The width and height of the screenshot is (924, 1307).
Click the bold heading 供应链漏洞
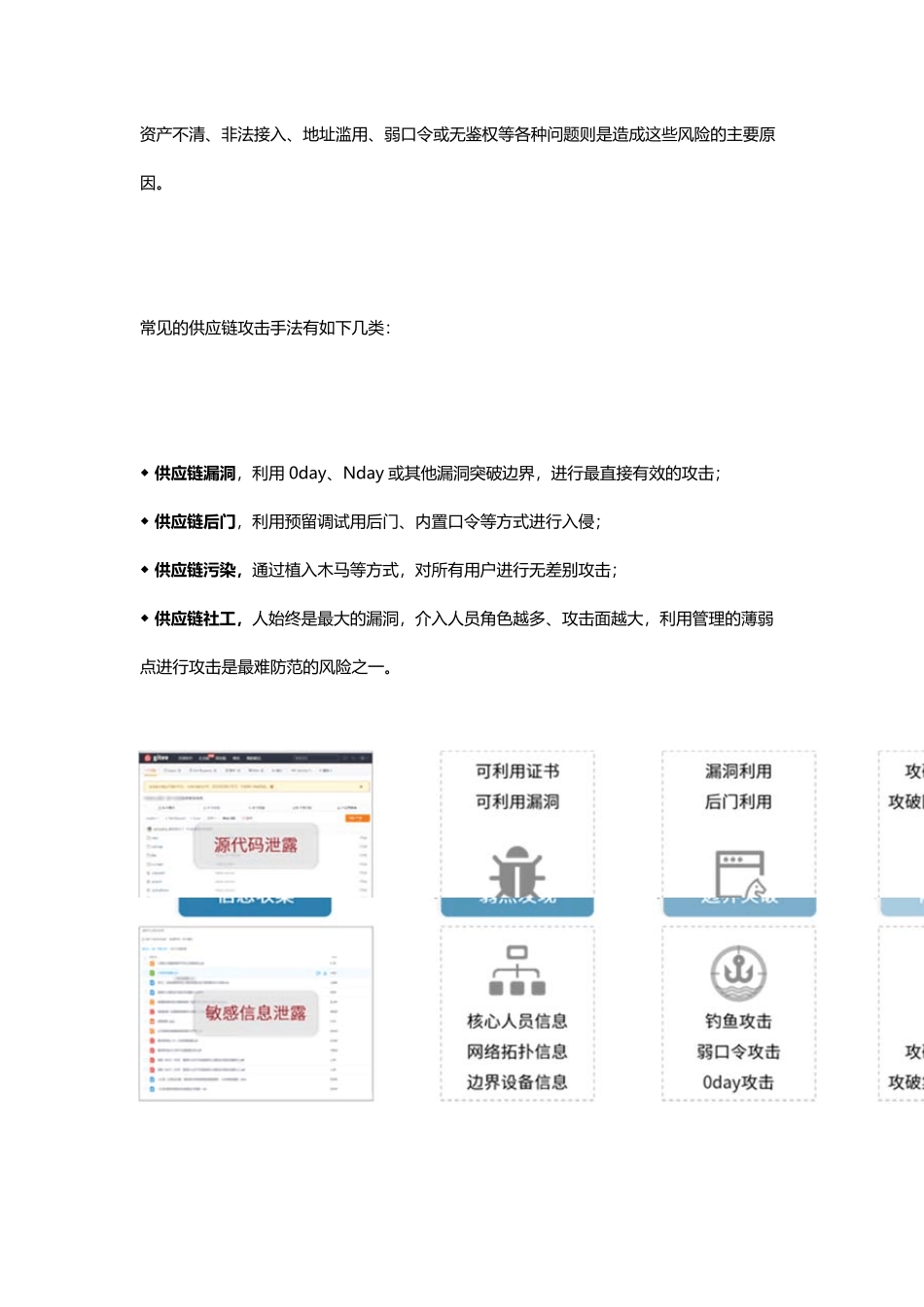pos(195,474)
